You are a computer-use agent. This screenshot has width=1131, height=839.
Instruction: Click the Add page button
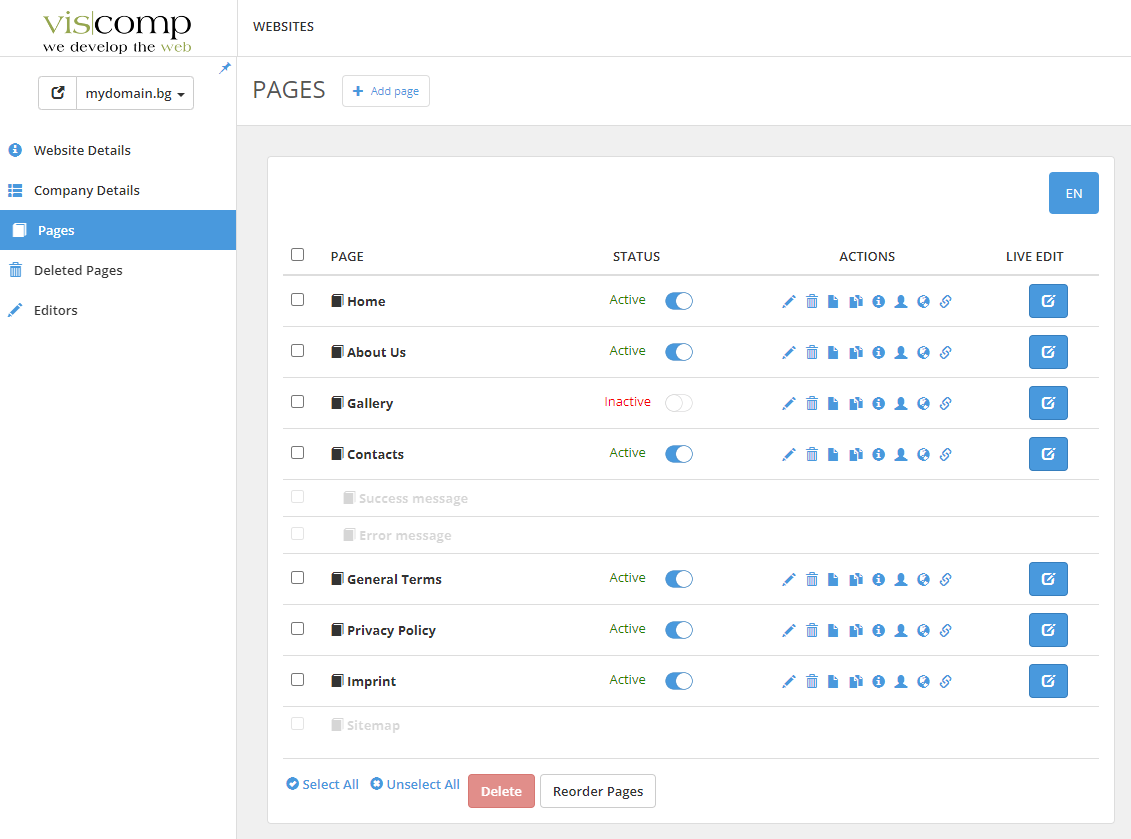tap(386, 90)
